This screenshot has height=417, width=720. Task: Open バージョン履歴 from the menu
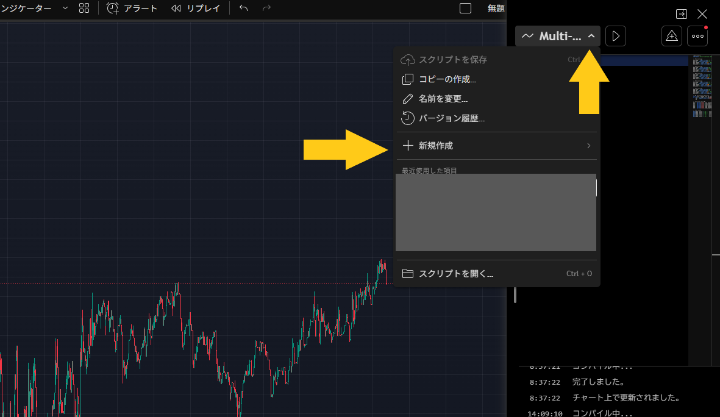pos(450,118)
